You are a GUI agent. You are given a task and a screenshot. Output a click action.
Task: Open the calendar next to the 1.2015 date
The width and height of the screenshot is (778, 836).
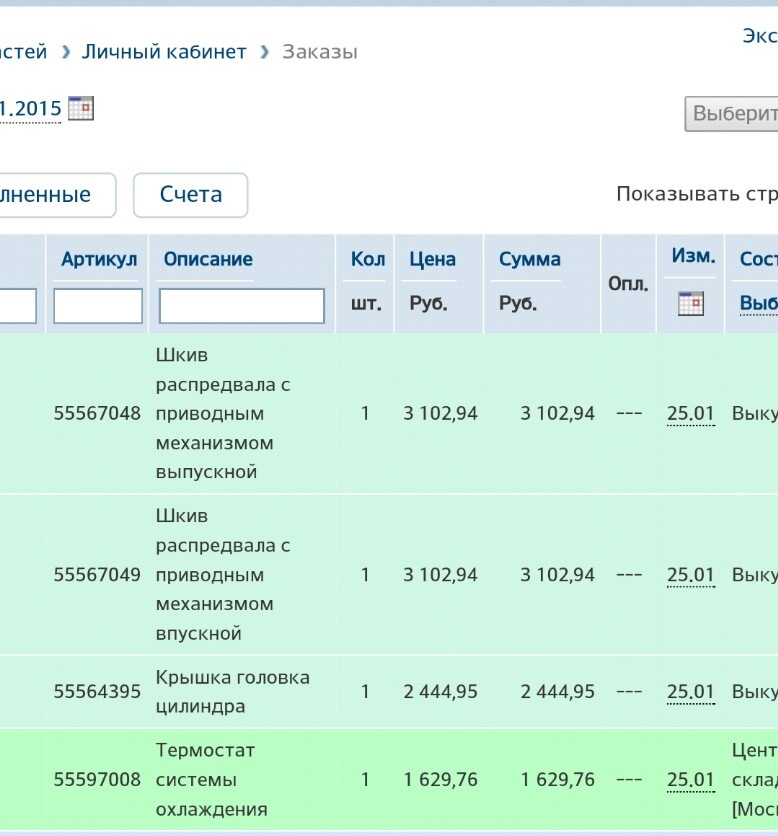[81, 108]
